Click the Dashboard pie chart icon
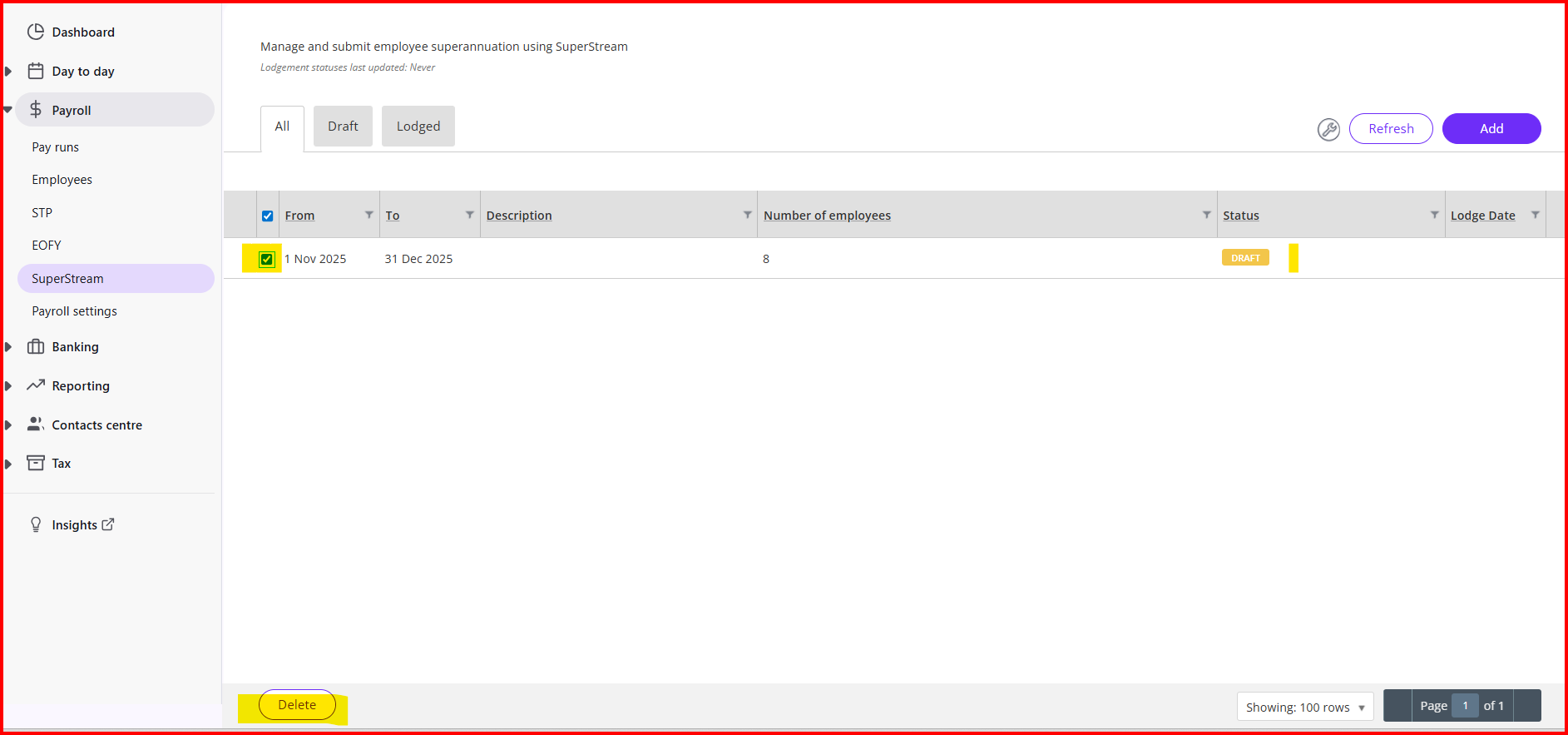1568x735 pixels. click(36, 32)
